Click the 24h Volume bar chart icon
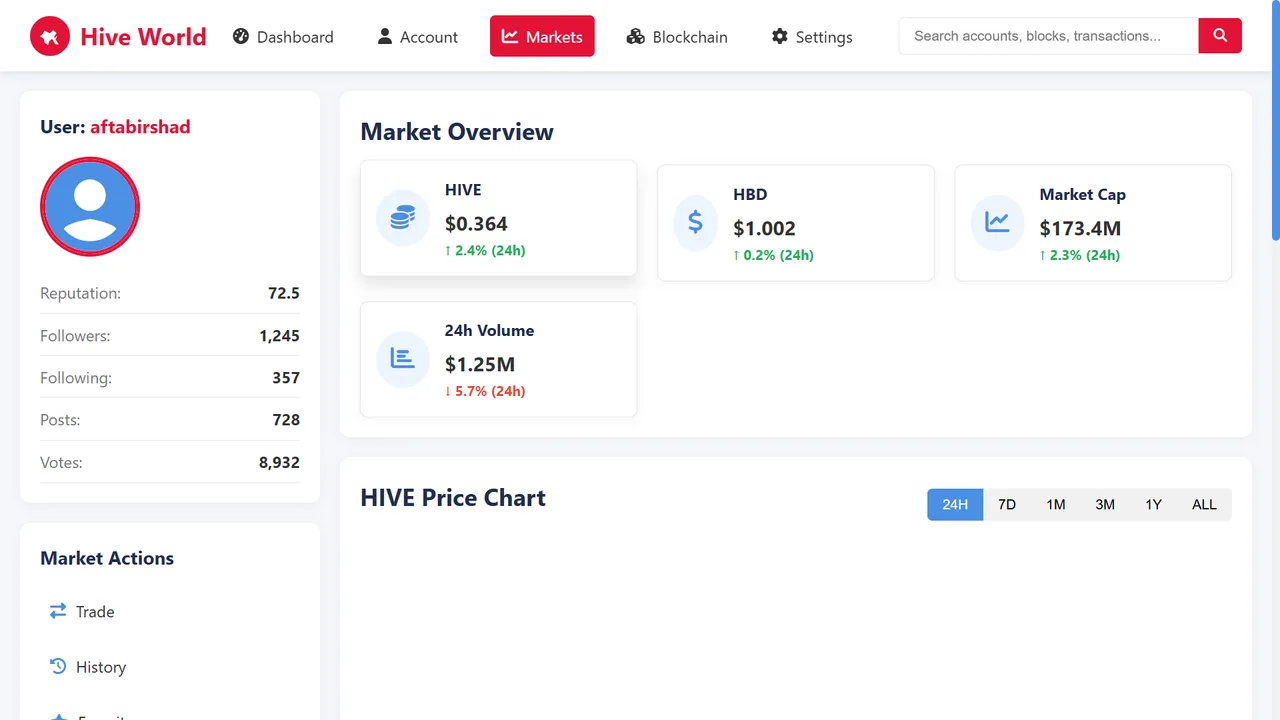1280x720 pixels. tap(403, 358)
